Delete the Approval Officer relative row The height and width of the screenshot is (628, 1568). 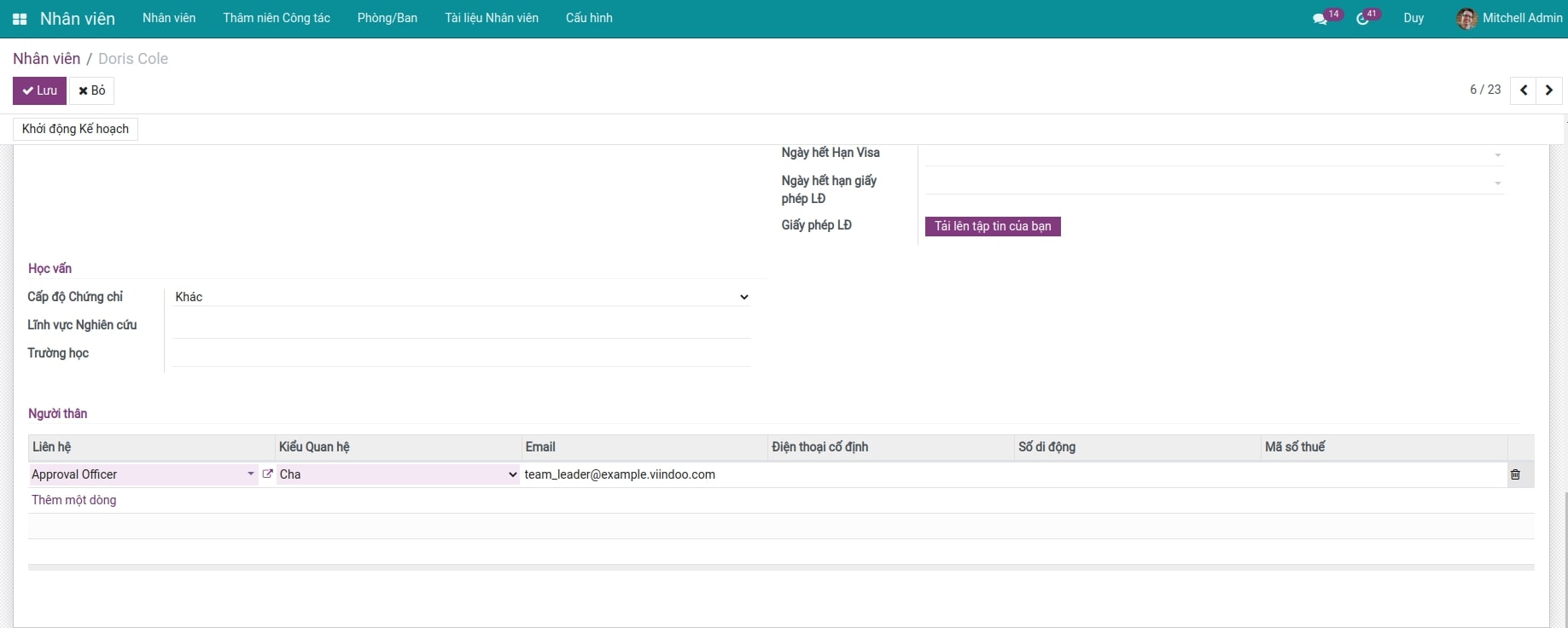click(x=1515, y=474)
